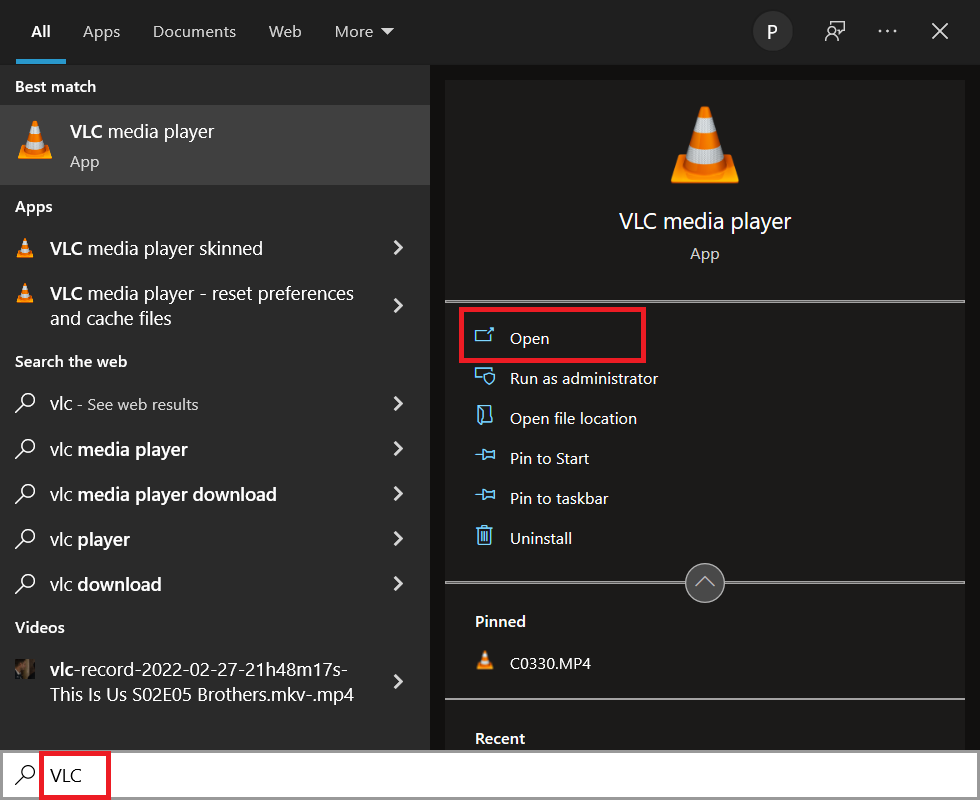This screenshot has width=980, height=800.
Task: Click the P user account avatar
Action: point(772,31)
